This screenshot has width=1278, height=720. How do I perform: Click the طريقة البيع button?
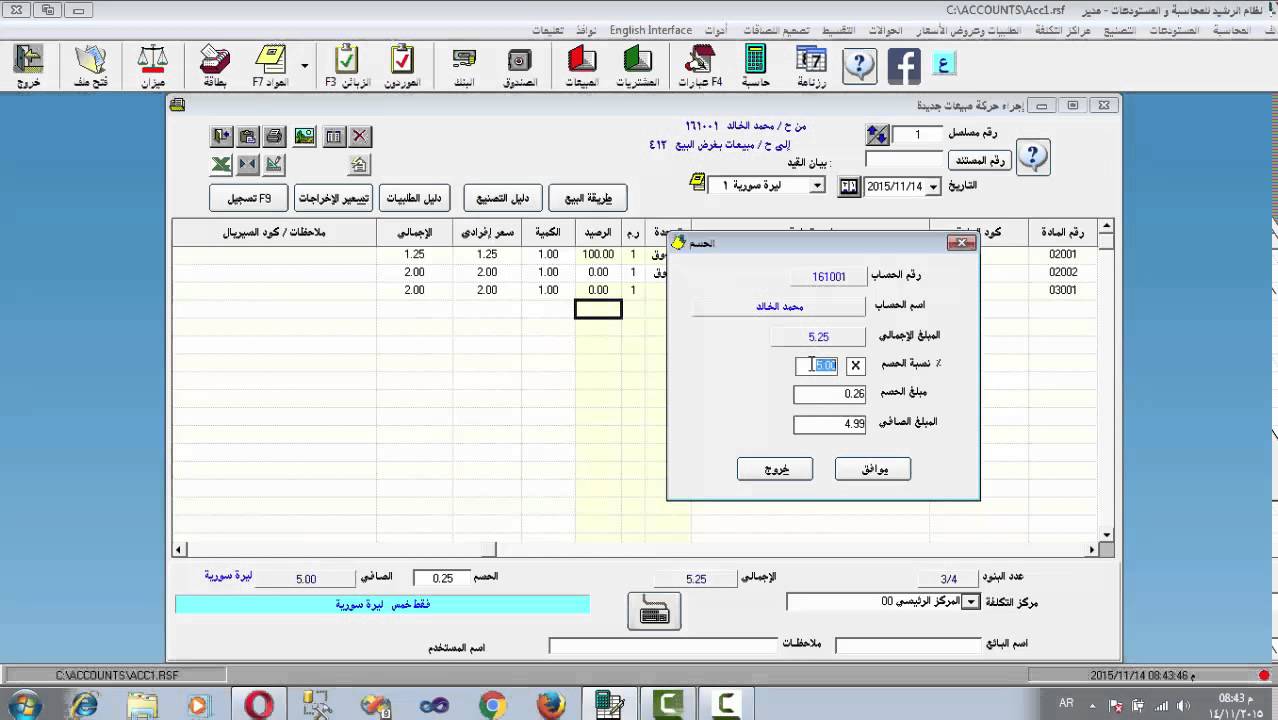click(588, 198)
